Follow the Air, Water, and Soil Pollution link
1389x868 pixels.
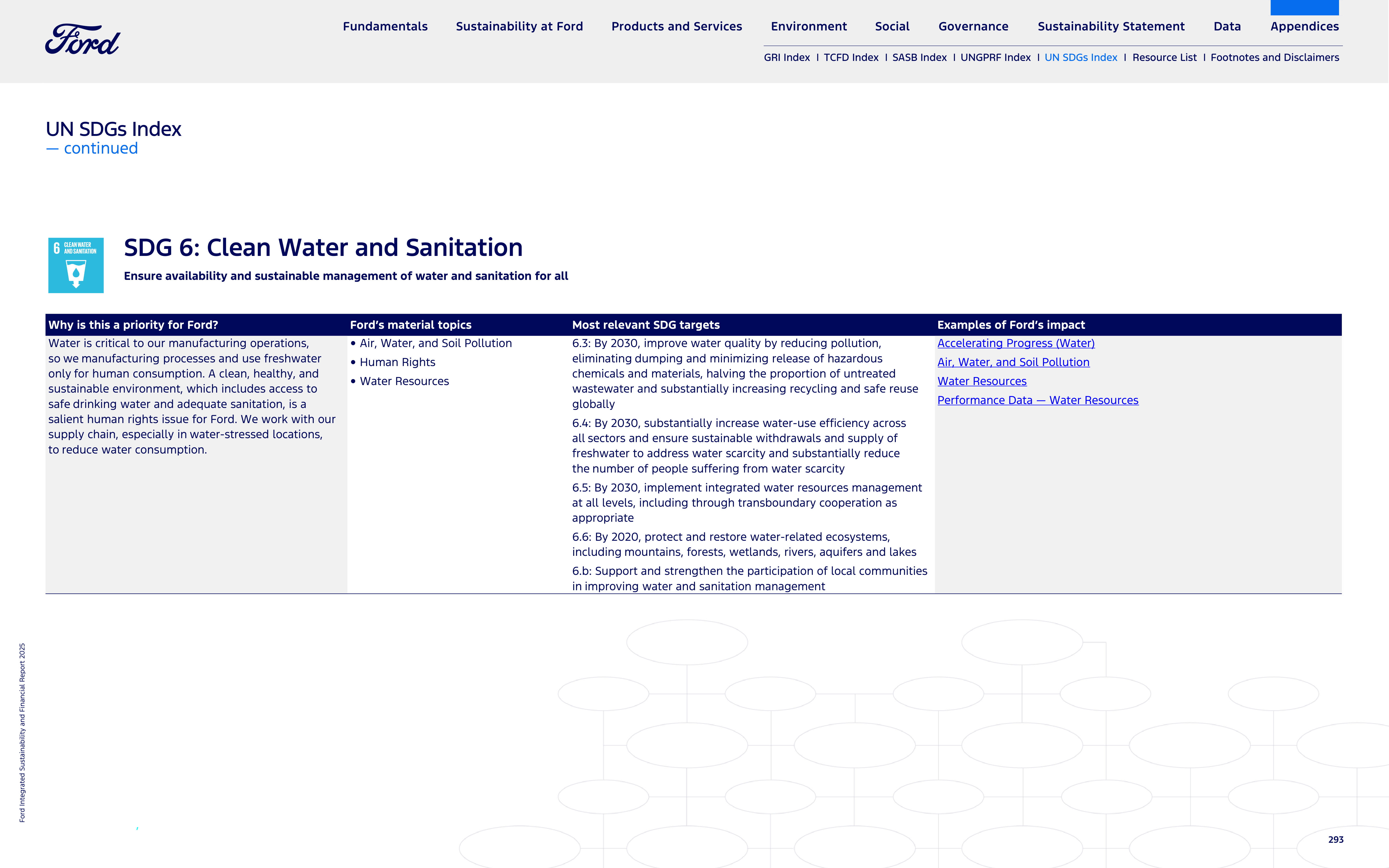click(x=1013, y=362)
